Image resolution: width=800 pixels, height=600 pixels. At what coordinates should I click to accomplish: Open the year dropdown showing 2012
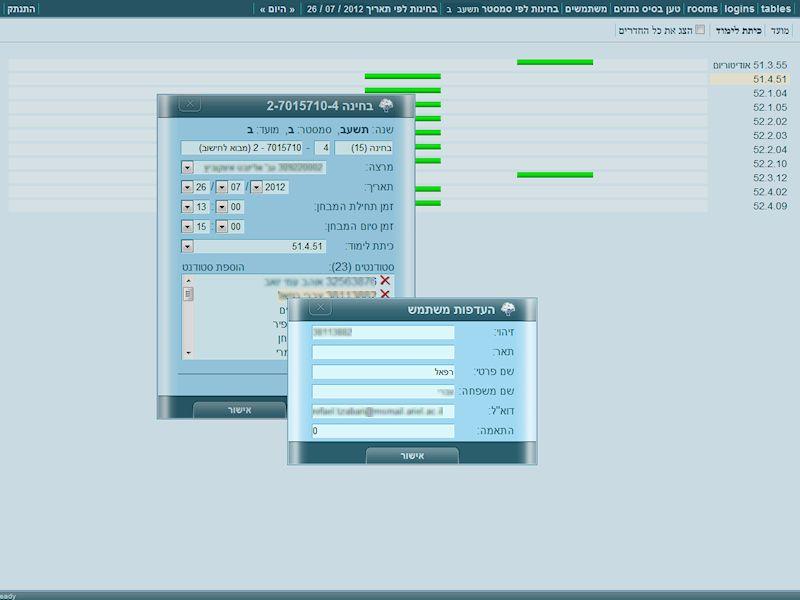pyautogui.click(x=257, y=187)
